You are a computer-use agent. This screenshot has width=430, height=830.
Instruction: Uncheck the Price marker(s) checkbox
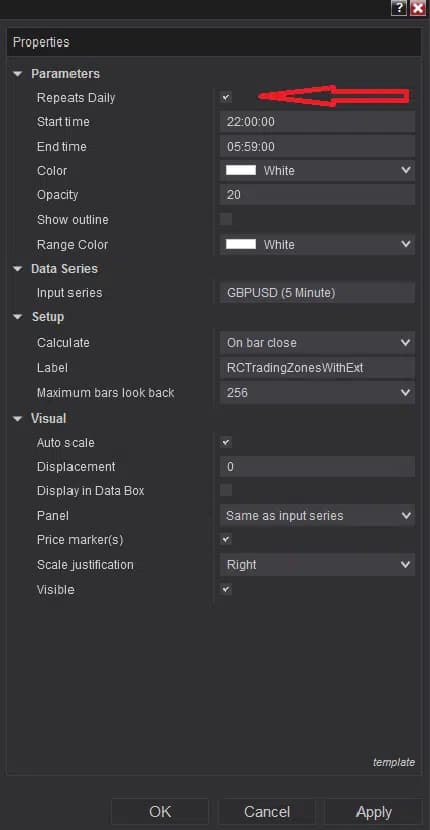pos(226,539)
